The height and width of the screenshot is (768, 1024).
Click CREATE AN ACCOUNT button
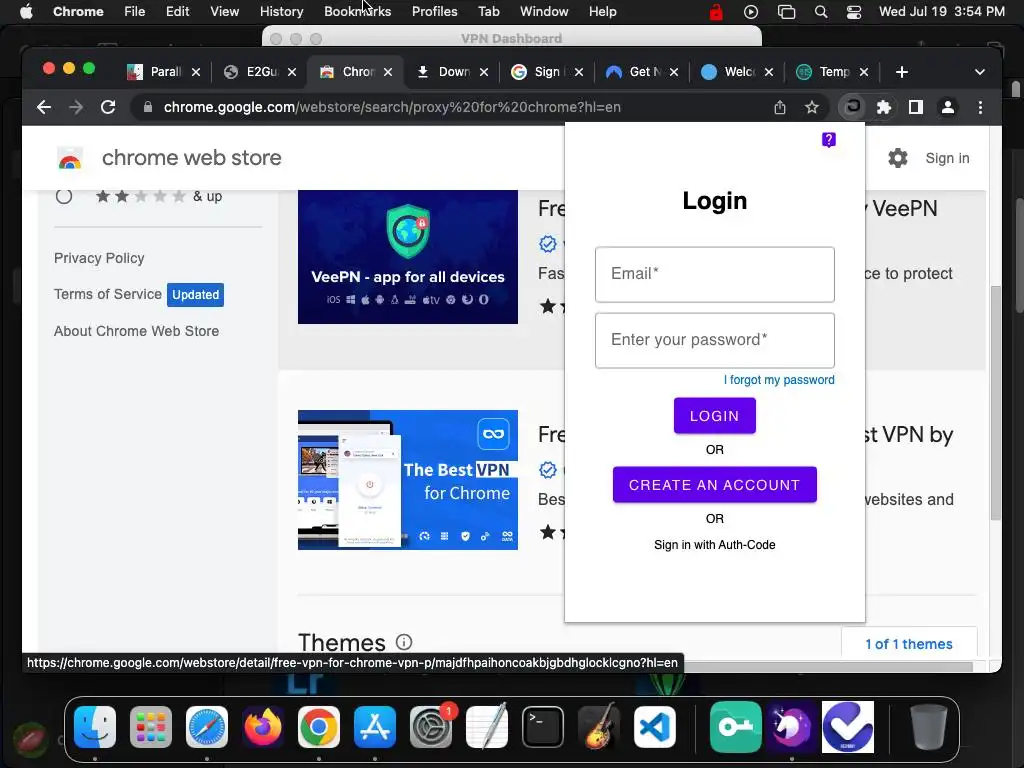(x=714, y=485)
